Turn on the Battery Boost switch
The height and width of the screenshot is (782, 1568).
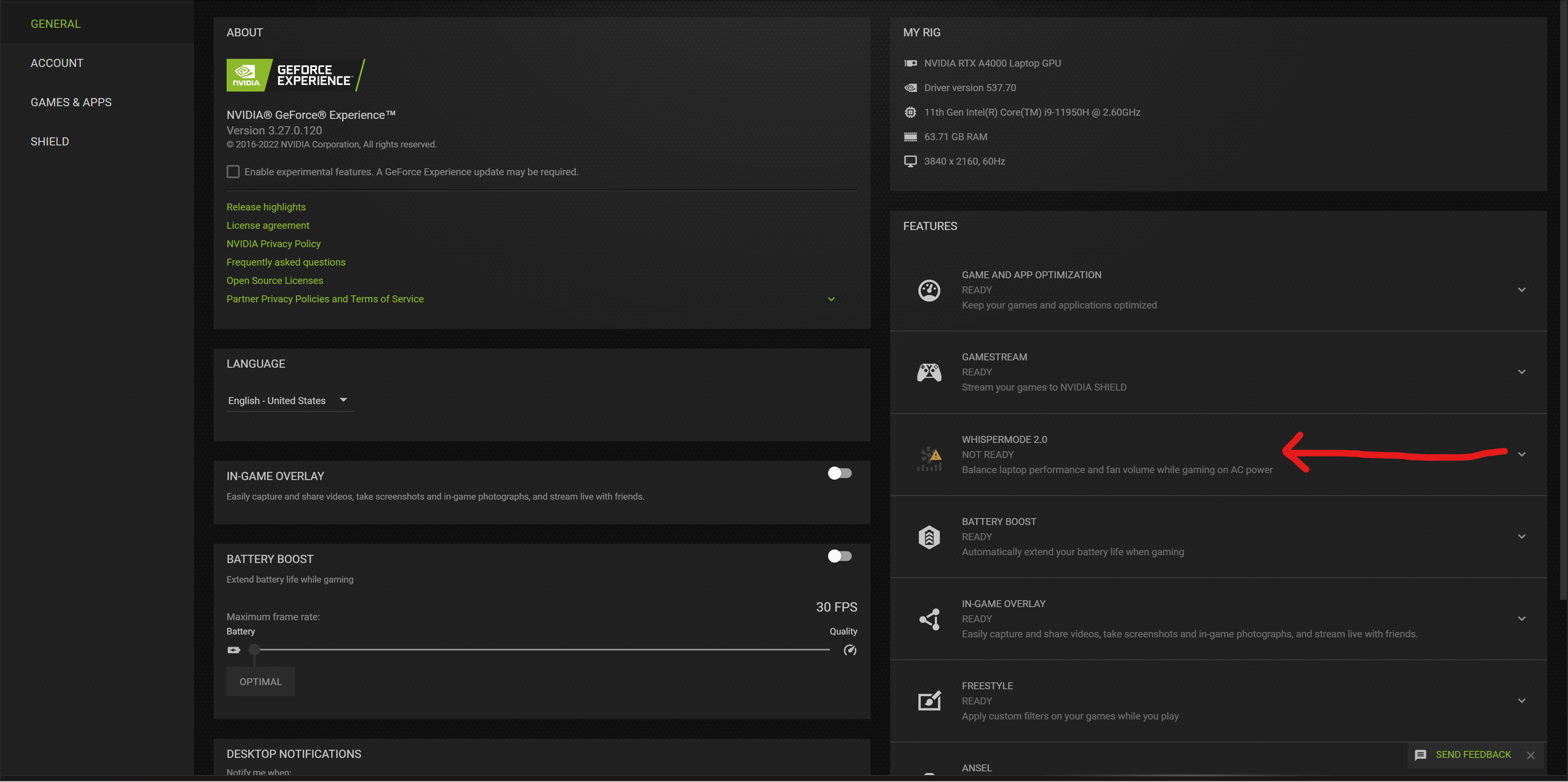tap(840, 556)
